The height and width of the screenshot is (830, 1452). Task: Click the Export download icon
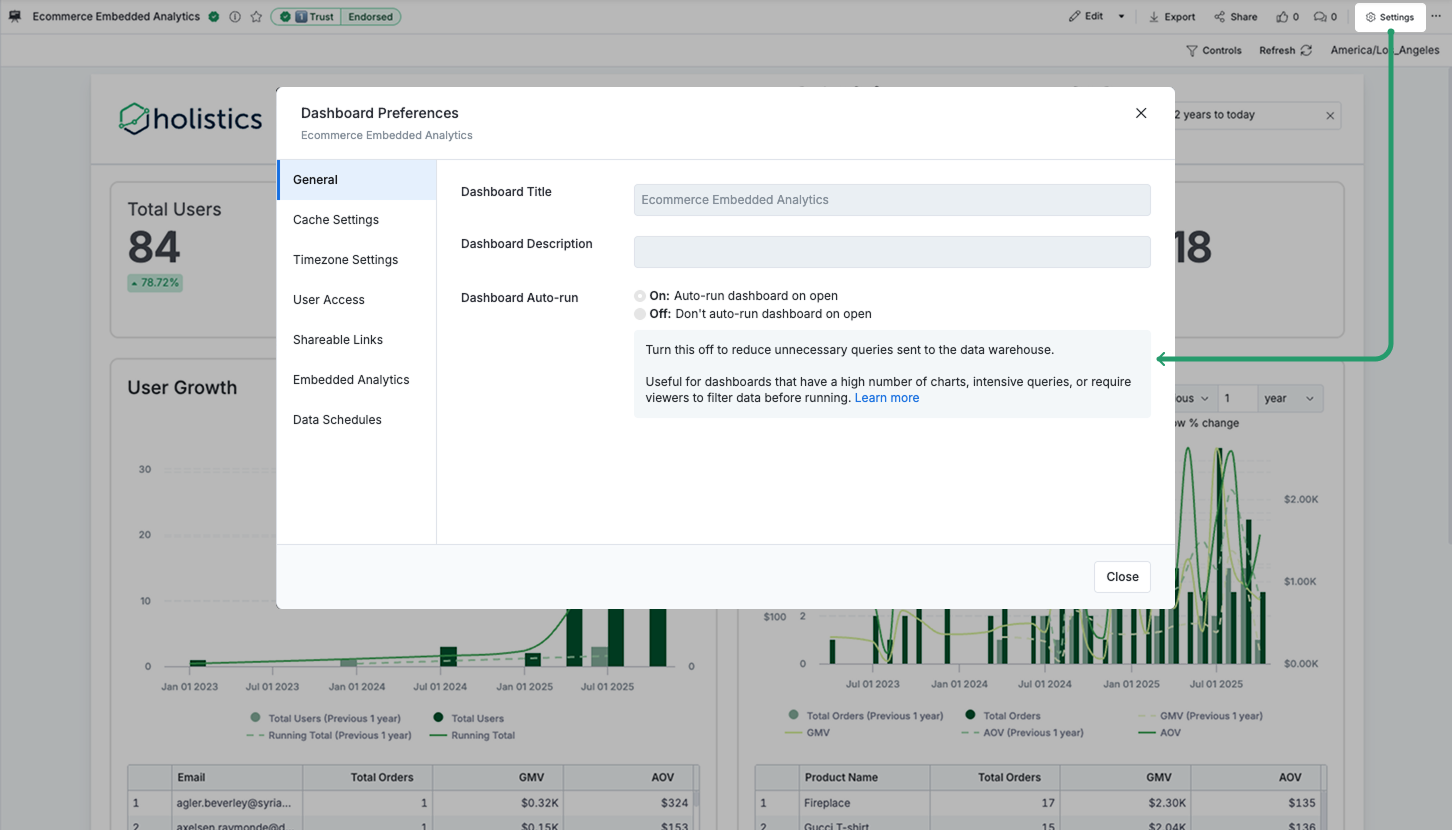[x=1153, y=17]
